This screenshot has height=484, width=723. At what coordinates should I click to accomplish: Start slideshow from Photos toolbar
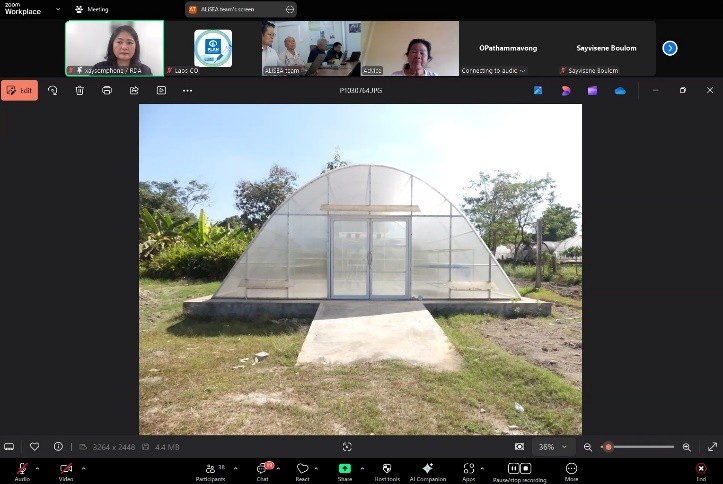point(161,90)
